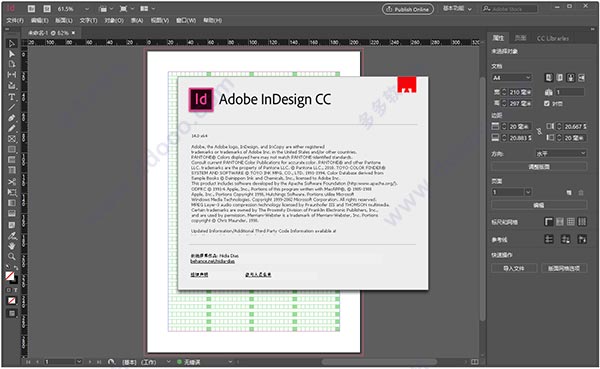Toggle show guides icon
This screenshot has width=600, height=369.
(x=549, y=240)
